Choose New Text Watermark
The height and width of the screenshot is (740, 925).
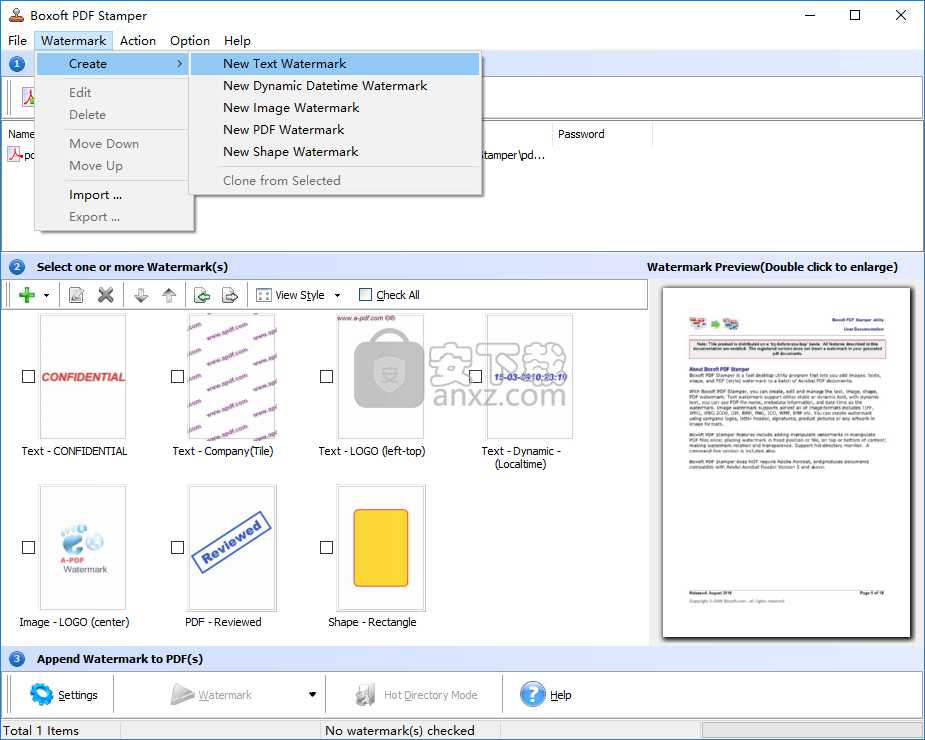(x=335, y=64)
